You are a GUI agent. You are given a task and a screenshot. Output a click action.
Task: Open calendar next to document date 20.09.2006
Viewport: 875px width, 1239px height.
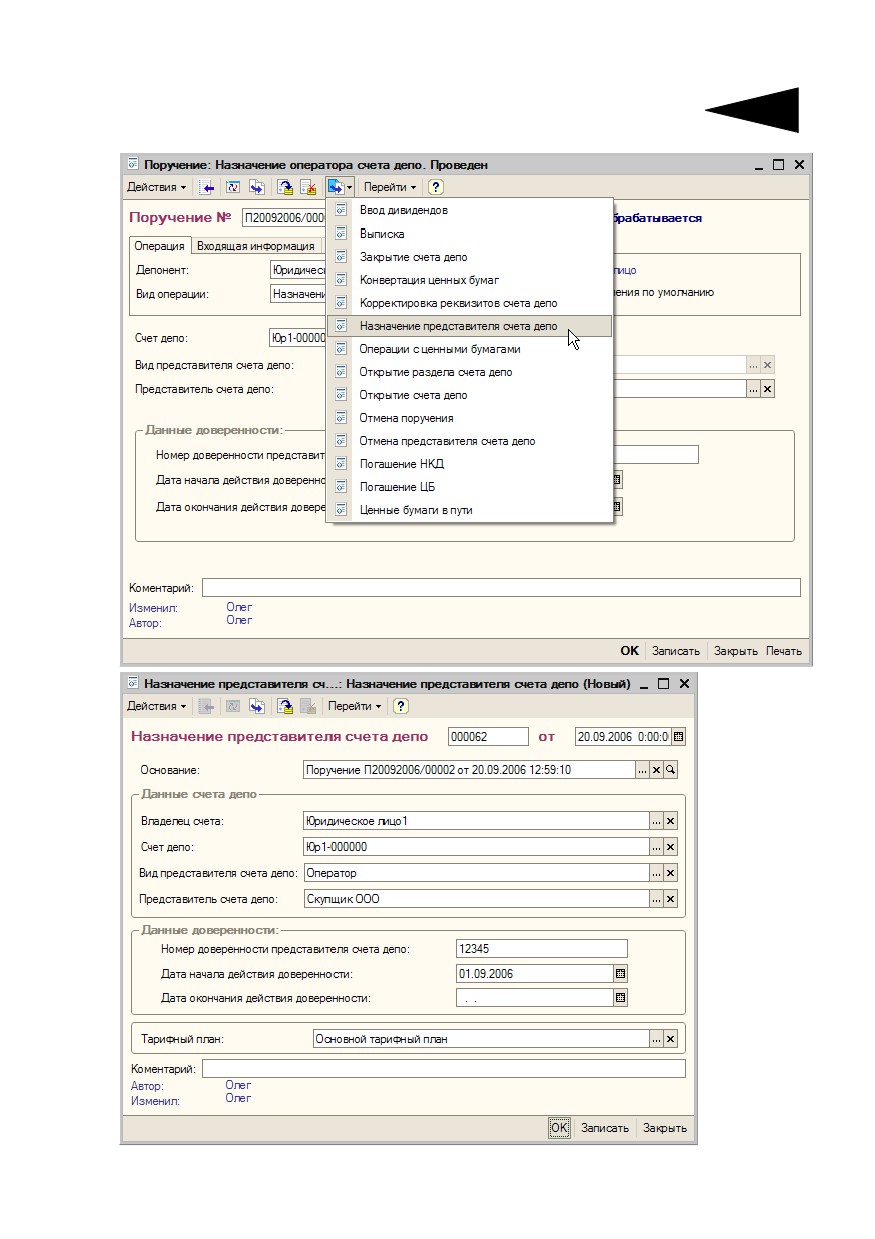point(678,737)
